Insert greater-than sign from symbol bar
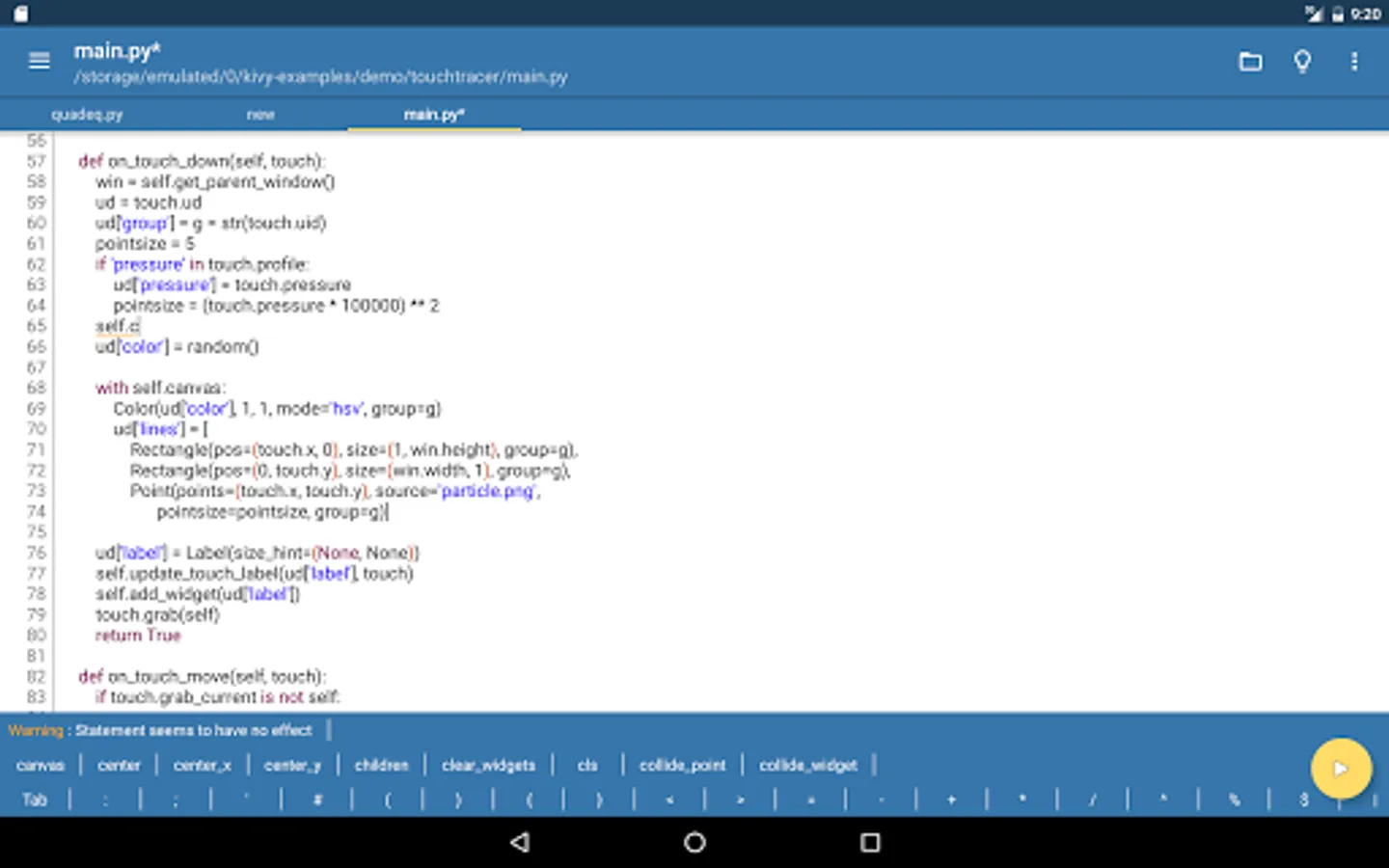Viewport: 1389px width, 868px height. 740,800
